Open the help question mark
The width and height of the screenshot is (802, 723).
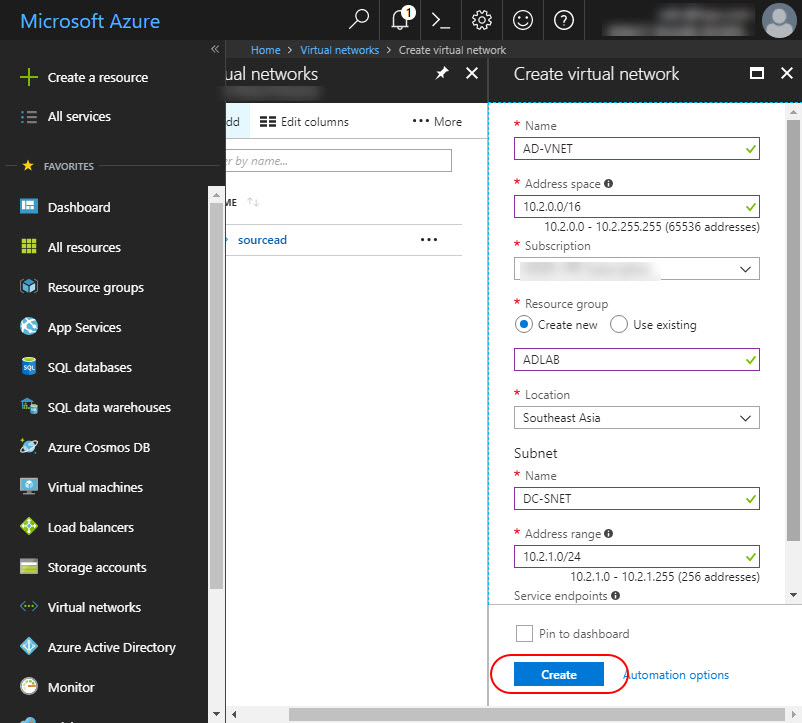[x=564, y=20]
